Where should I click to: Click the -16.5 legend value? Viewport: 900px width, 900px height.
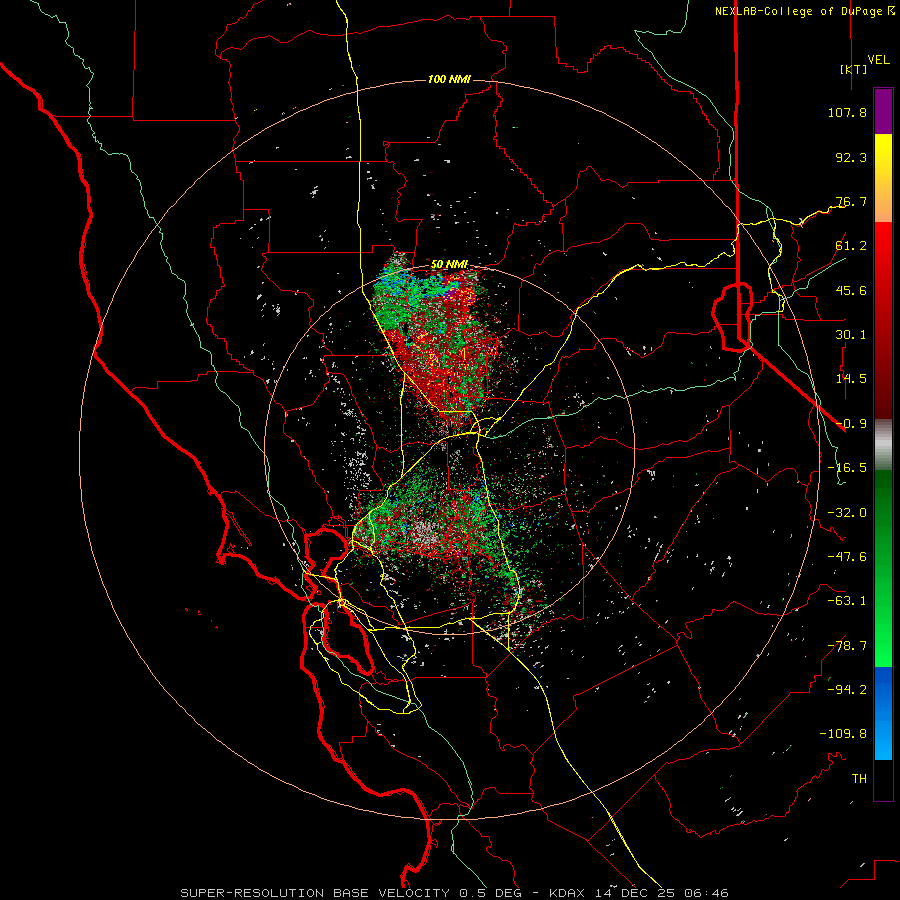pyautogui.click(x=847, y=468)
